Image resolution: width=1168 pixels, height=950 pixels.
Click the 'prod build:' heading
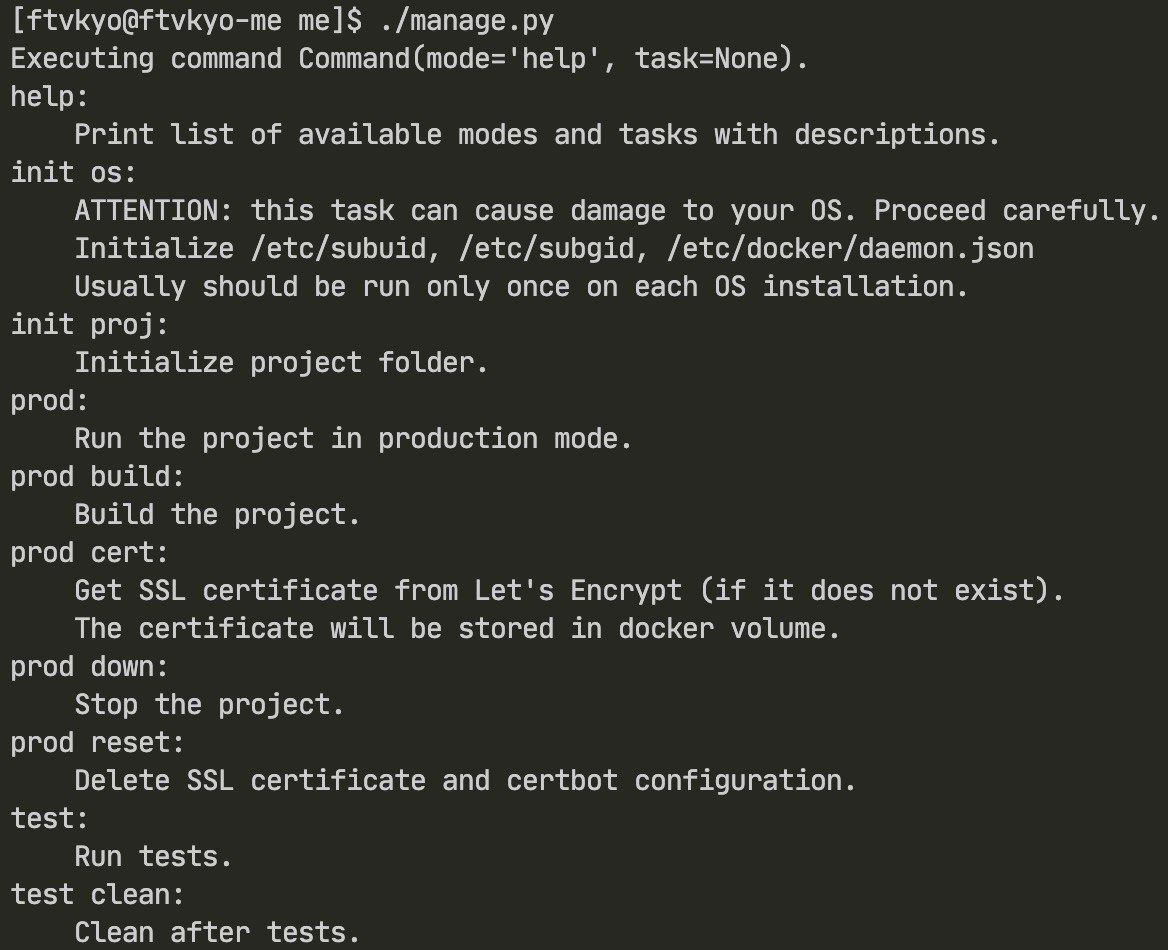(98, 477)
